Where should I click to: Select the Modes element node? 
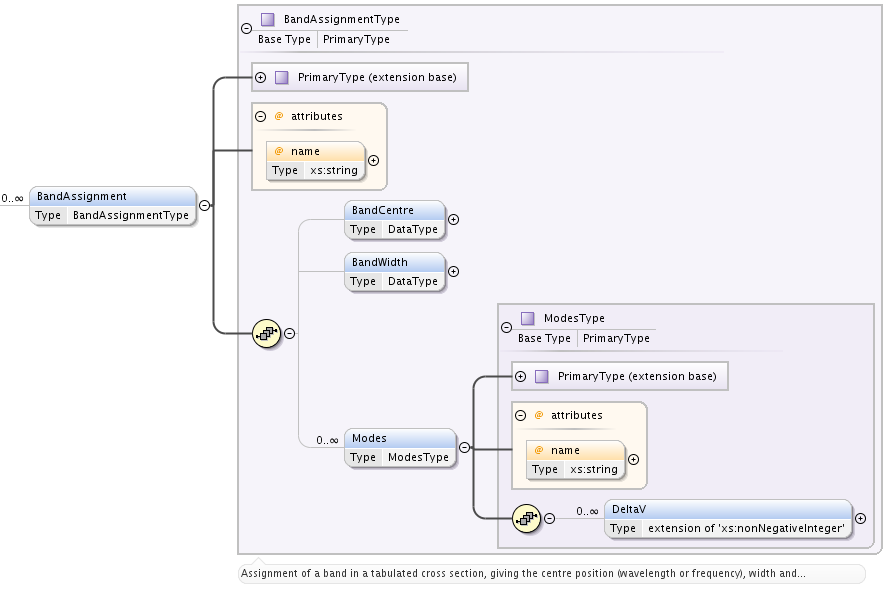[x=401, y=448]
